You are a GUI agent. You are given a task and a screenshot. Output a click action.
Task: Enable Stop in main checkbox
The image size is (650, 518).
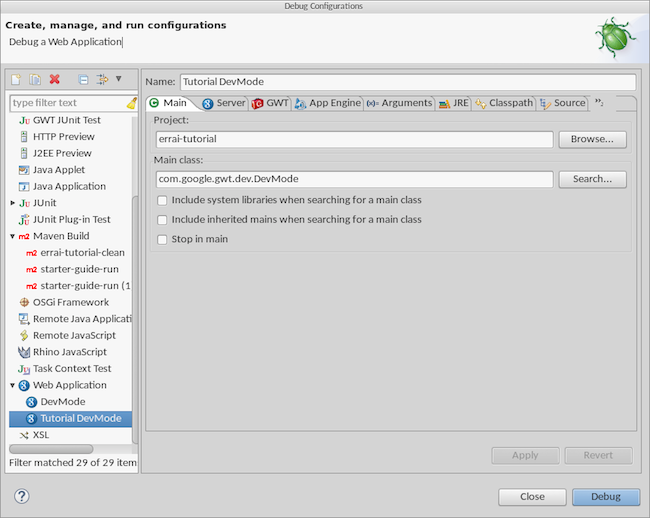click(162, 240)
